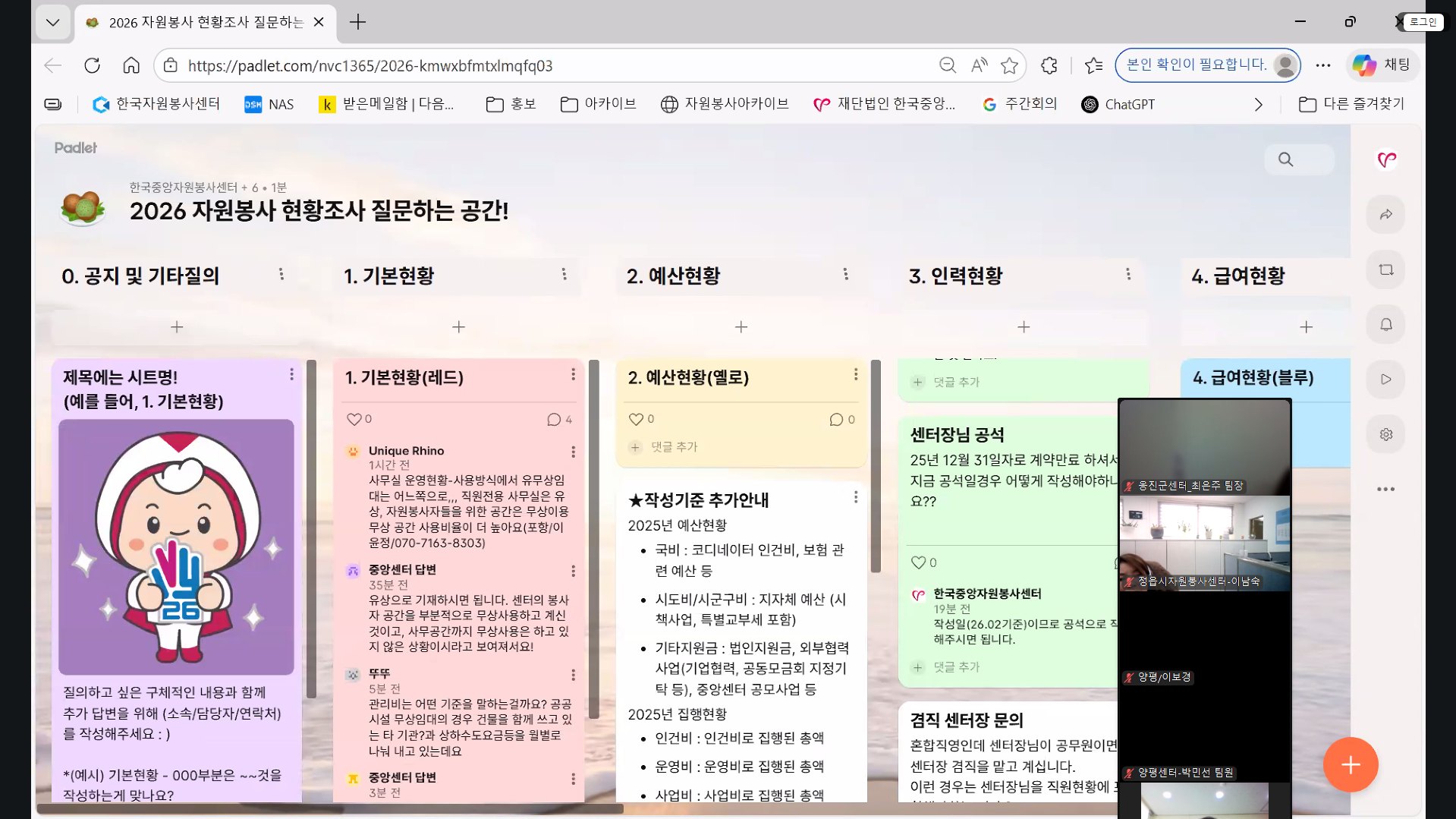Open options menu for 0. 공지 및 기타질의 column
The height and width of the screenshot is (819, 1456).
point(281,274)
